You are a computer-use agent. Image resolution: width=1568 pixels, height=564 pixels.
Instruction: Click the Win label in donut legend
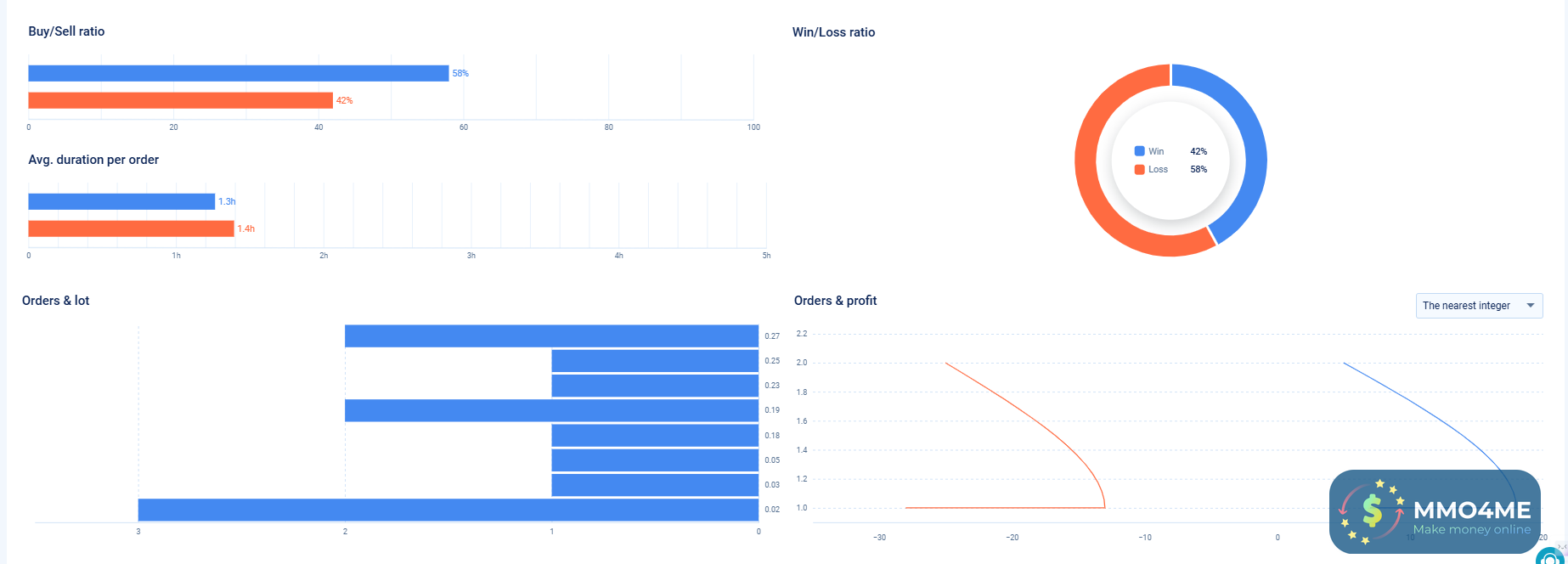pyautogui.click(x=1156, y=151)
